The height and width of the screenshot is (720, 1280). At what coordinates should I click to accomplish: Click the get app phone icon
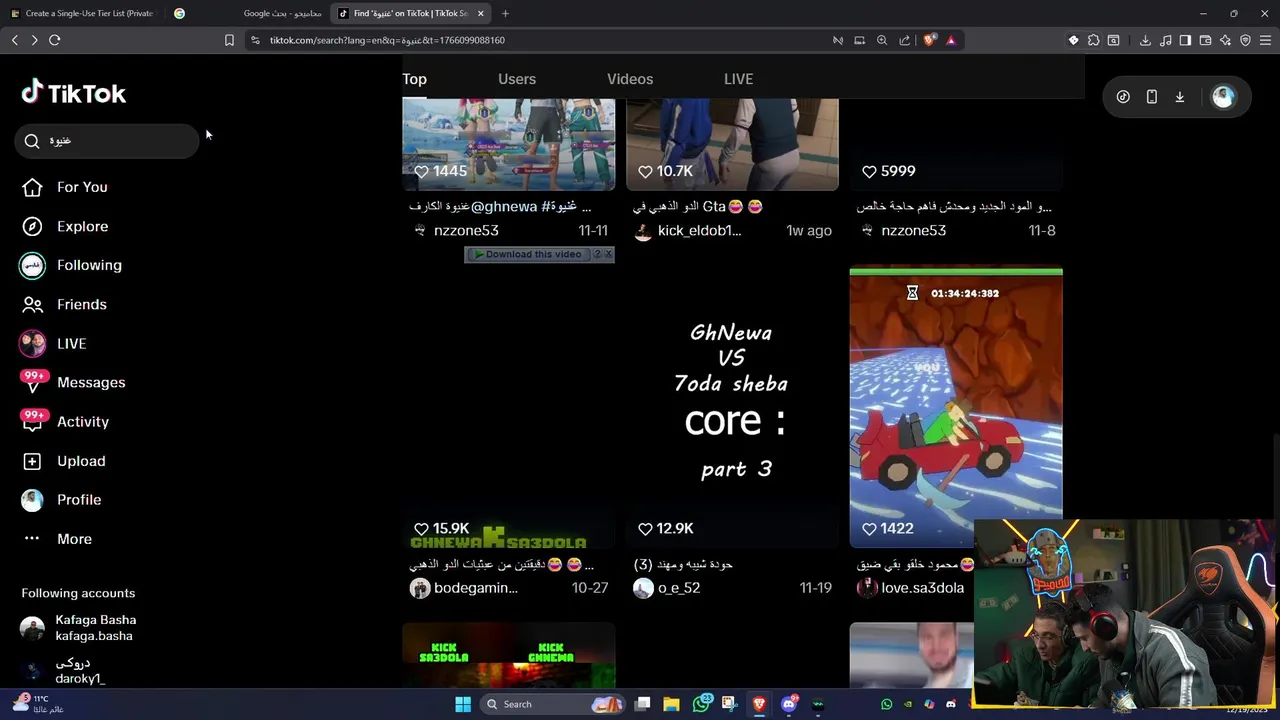point(1151,97)
